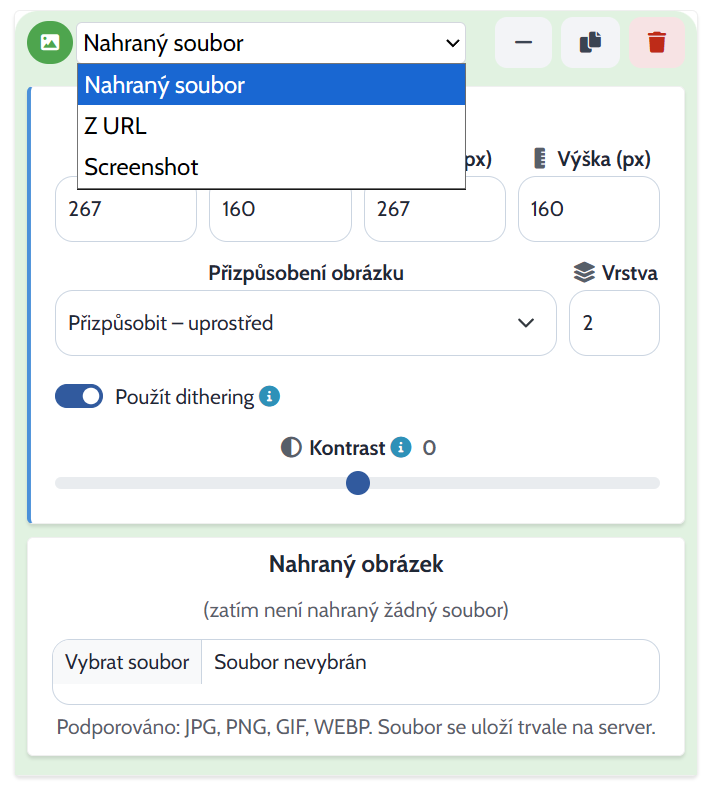Collapse the block with the minus icon
Image resolution: width=712 pixels, height=790 pixels.
523,42
